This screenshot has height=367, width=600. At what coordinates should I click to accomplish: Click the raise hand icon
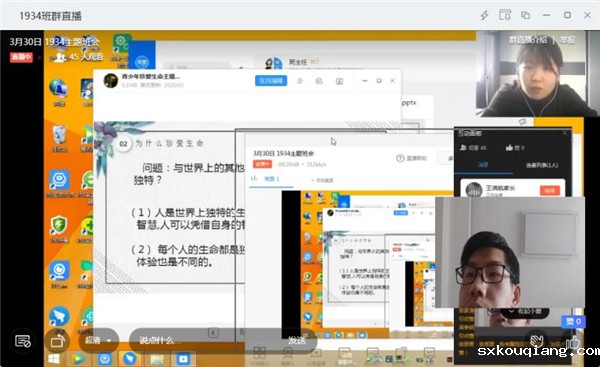(x=536, y=340)
